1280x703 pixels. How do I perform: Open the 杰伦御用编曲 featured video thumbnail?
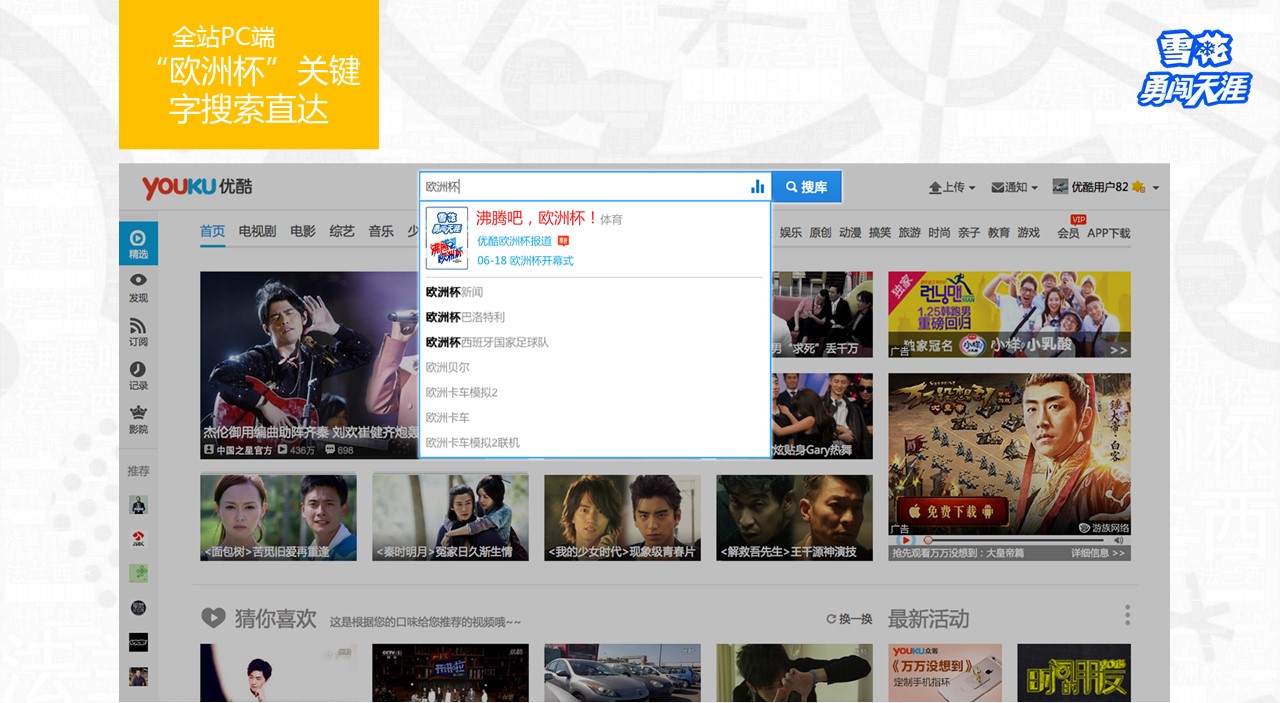pos(309,365)
